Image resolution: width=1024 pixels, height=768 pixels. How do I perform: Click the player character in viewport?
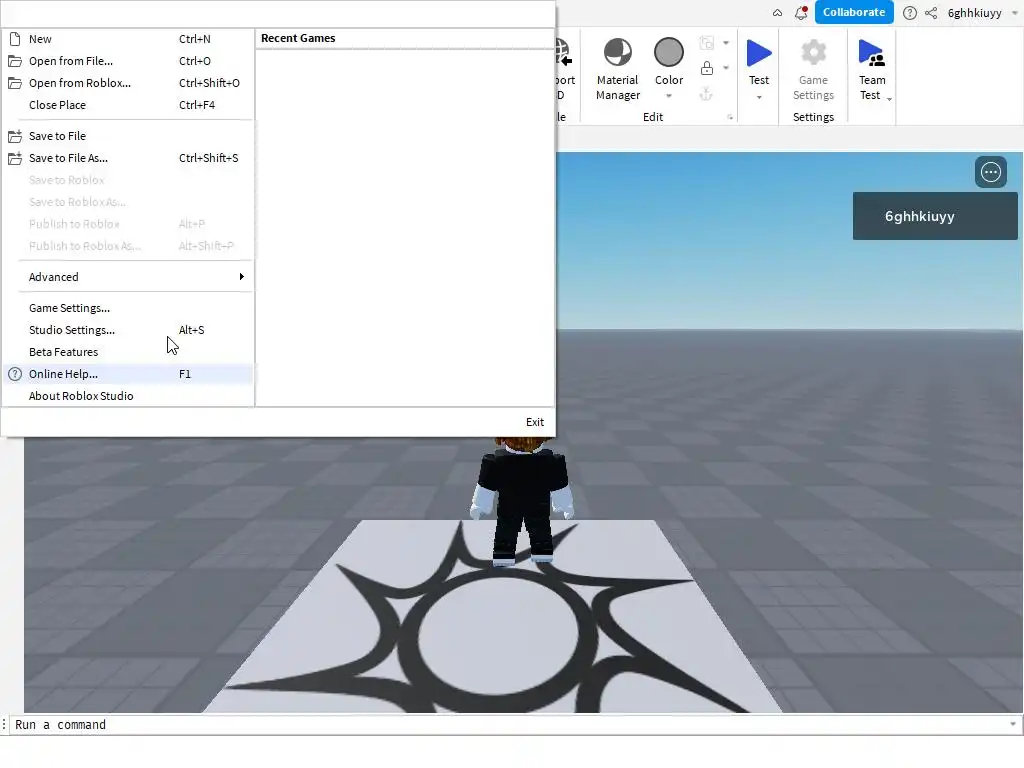pyautogui.click(x=522, y=502)
